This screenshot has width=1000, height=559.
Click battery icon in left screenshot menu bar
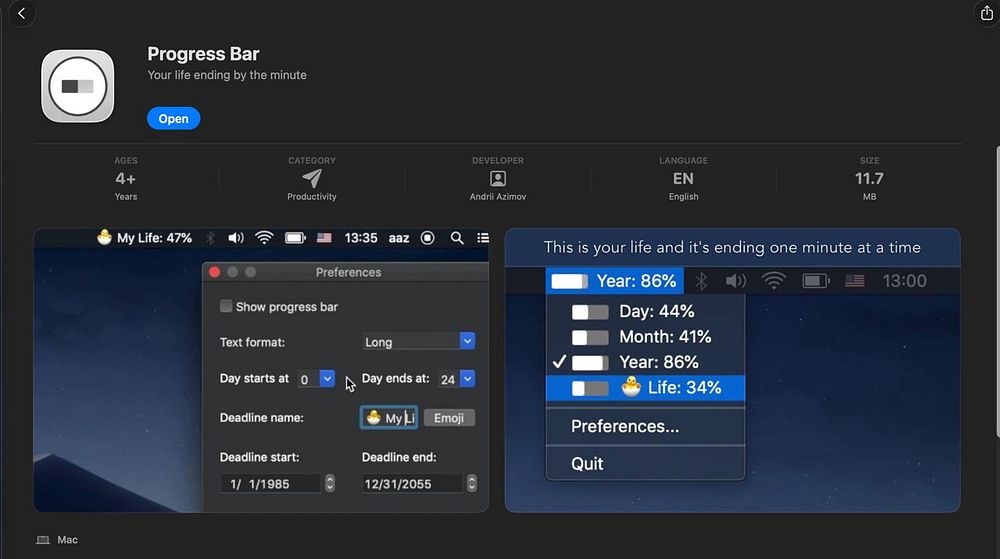click(x=295, y=238)
